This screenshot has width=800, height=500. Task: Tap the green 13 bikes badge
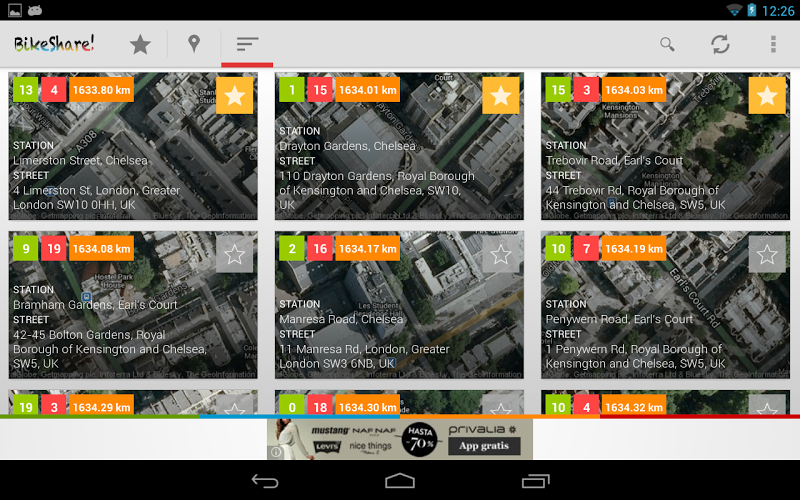(x=26, y=90)
